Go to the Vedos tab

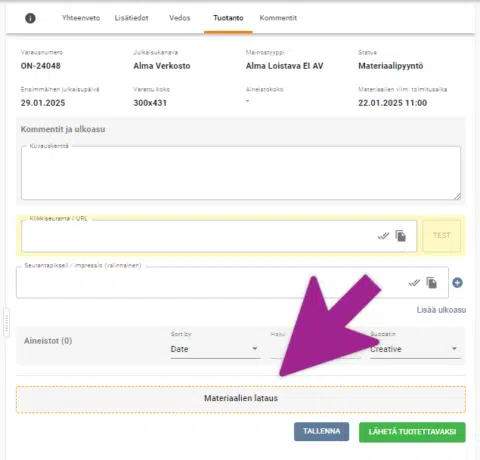[x=180, y=18]
